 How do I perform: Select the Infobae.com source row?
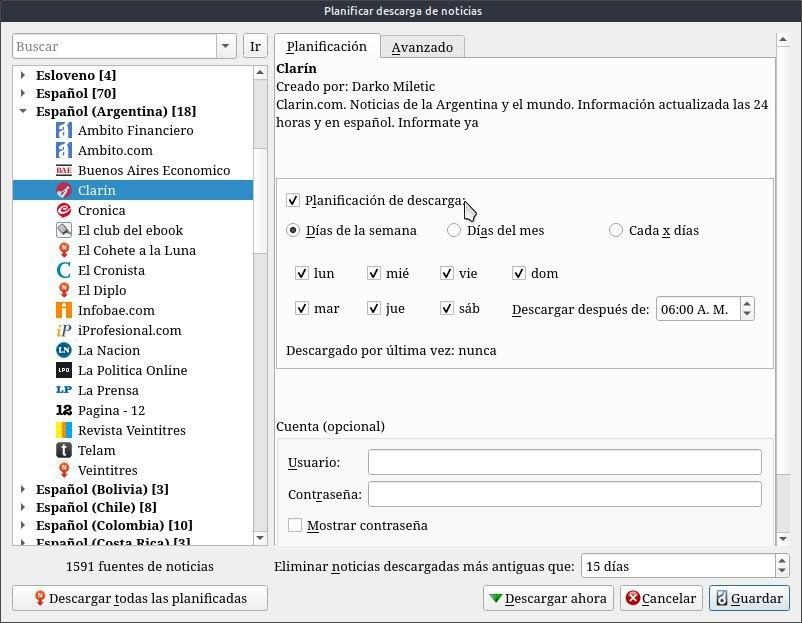click(x=133, y=310)
